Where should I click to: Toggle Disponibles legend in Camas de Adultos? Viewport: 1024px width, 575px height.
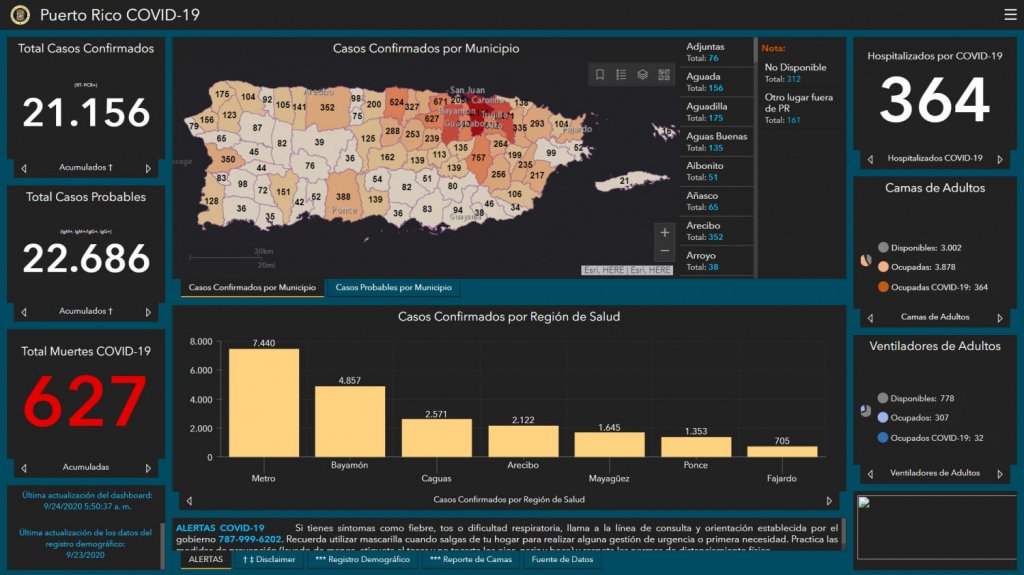point(883,248)
